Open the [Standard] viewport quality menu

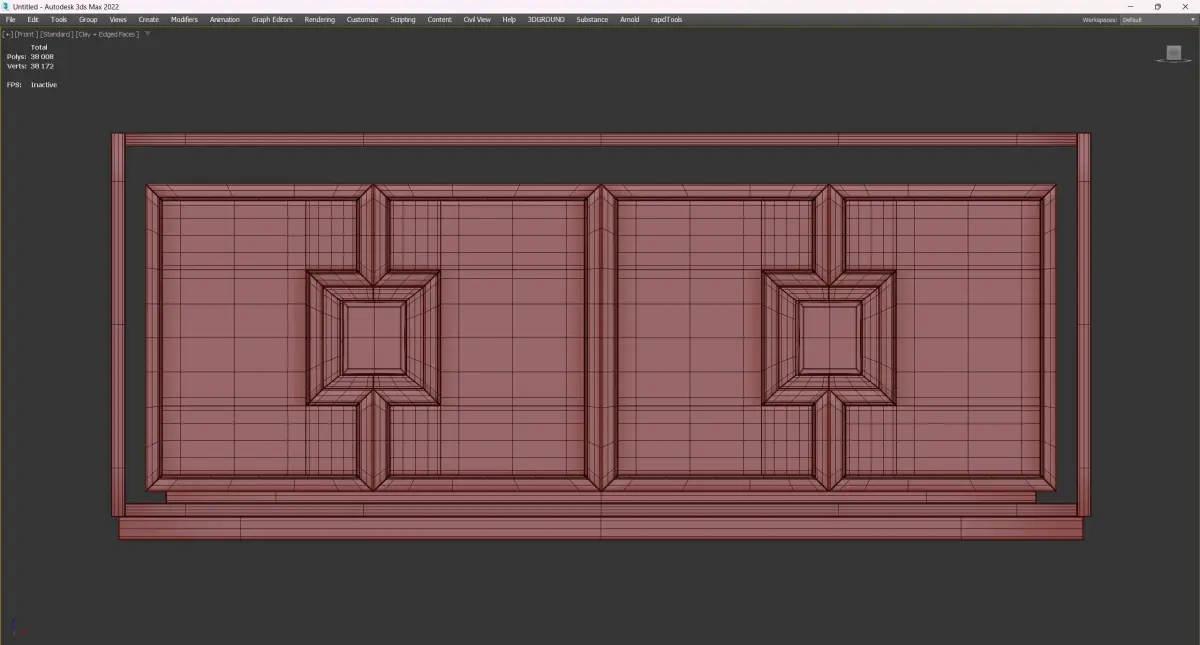[x=57, y=34]
